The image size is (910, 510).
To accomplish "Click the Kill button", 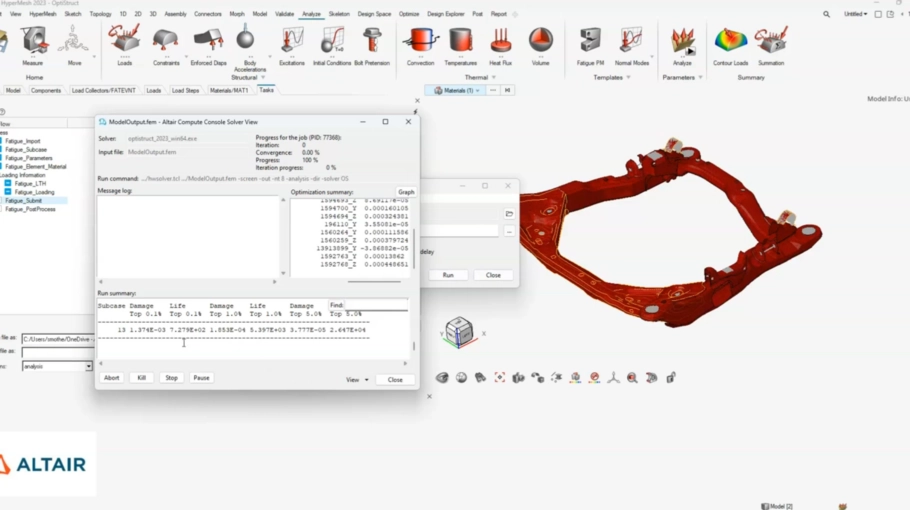I will coord(142,378).
